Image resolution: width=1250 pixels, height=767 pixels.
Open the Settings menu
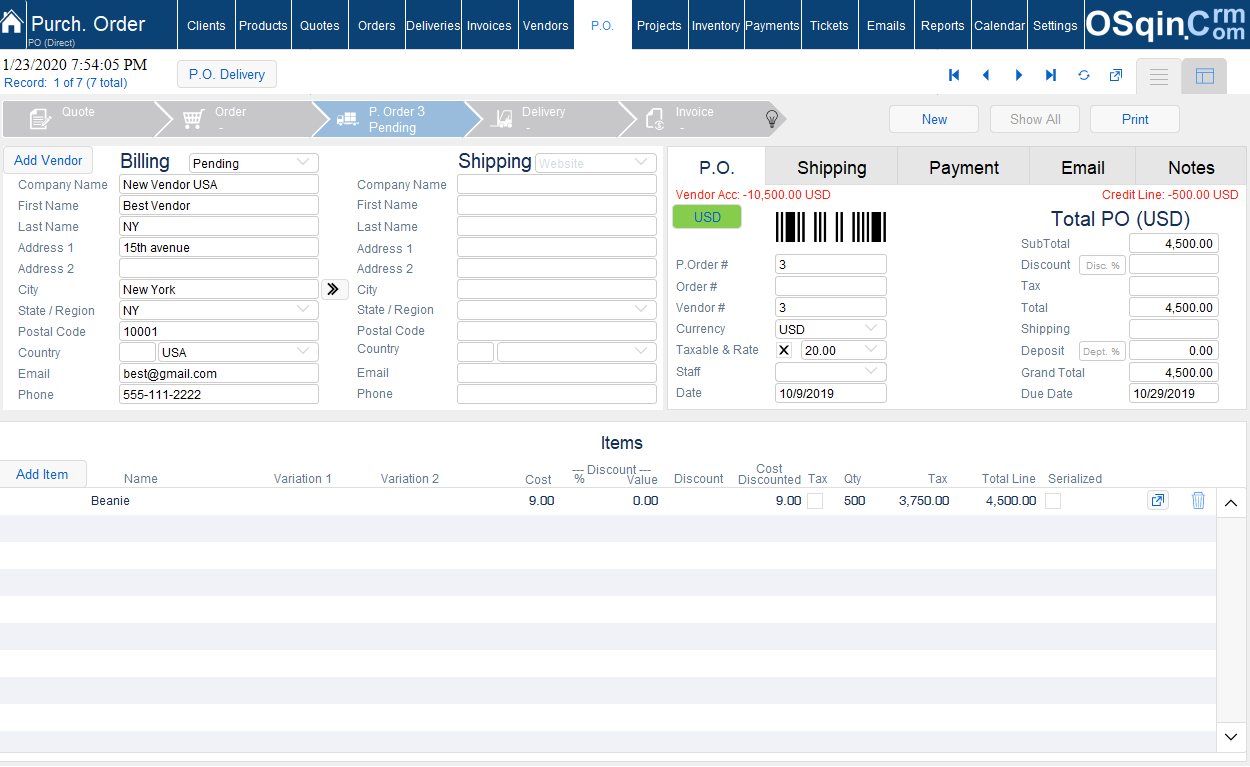click(x=1055, y=25)
